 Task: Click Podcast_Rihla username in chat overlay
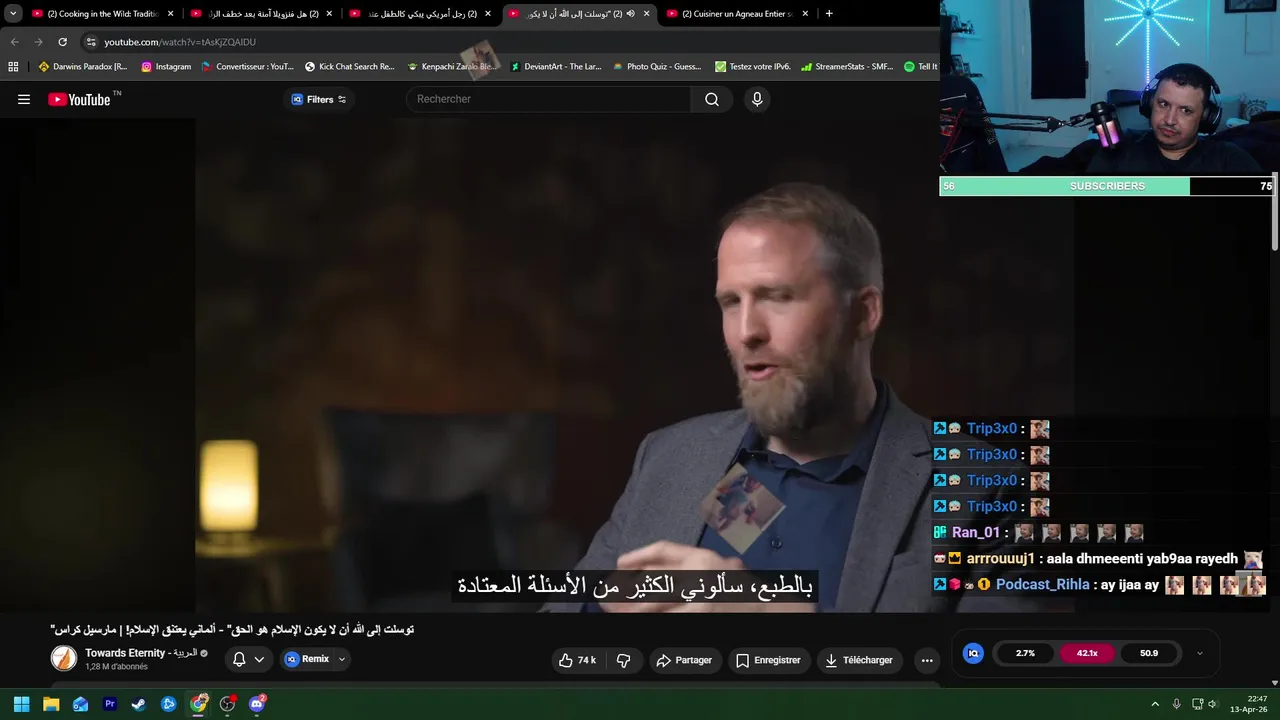point(1042,585)
